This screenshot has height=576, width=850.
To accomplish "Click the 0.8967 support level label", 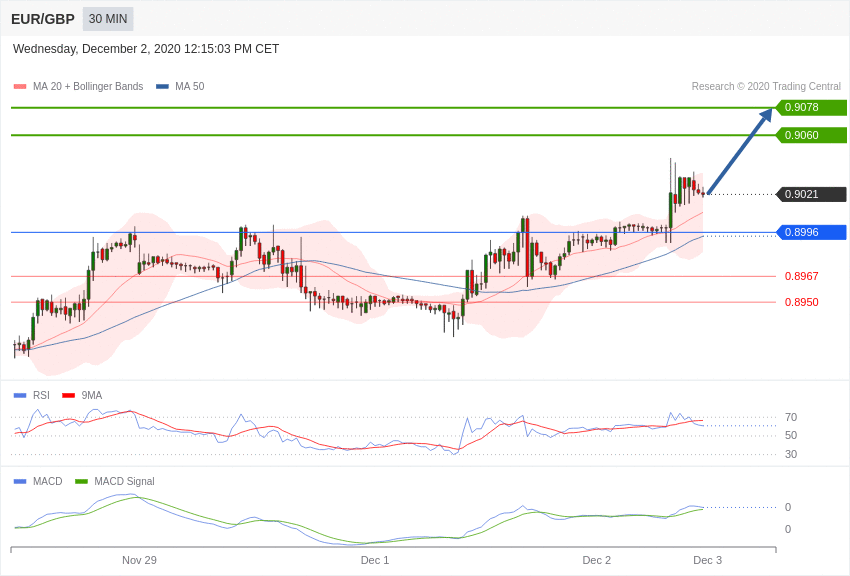I will point(801,276).
